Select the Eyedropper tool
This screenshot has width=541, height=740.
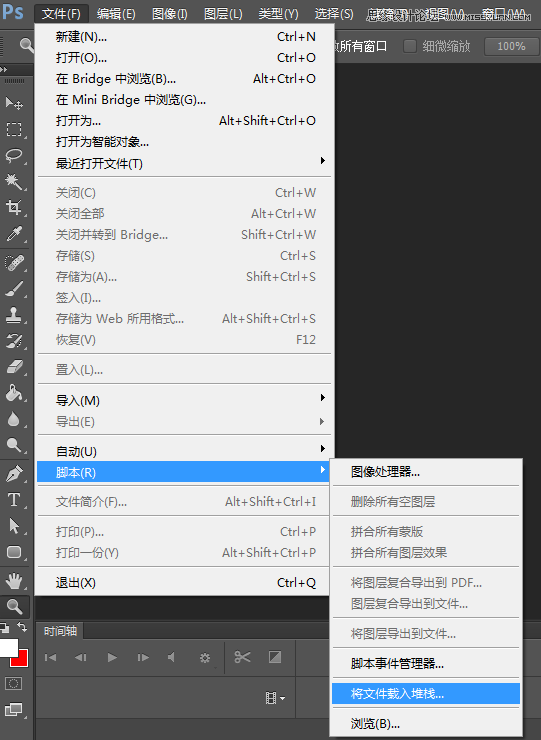(x=14, y=234)
